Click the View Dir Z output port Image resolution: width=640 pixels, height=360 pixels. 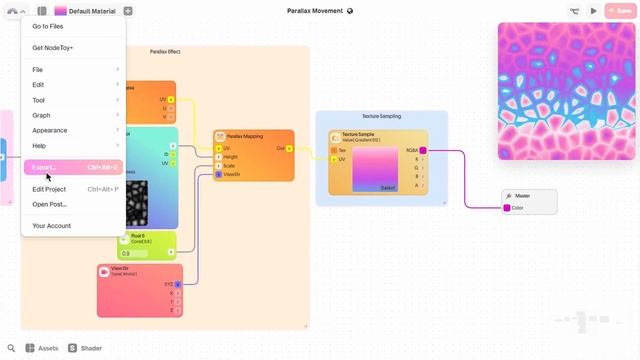[178, 311]
